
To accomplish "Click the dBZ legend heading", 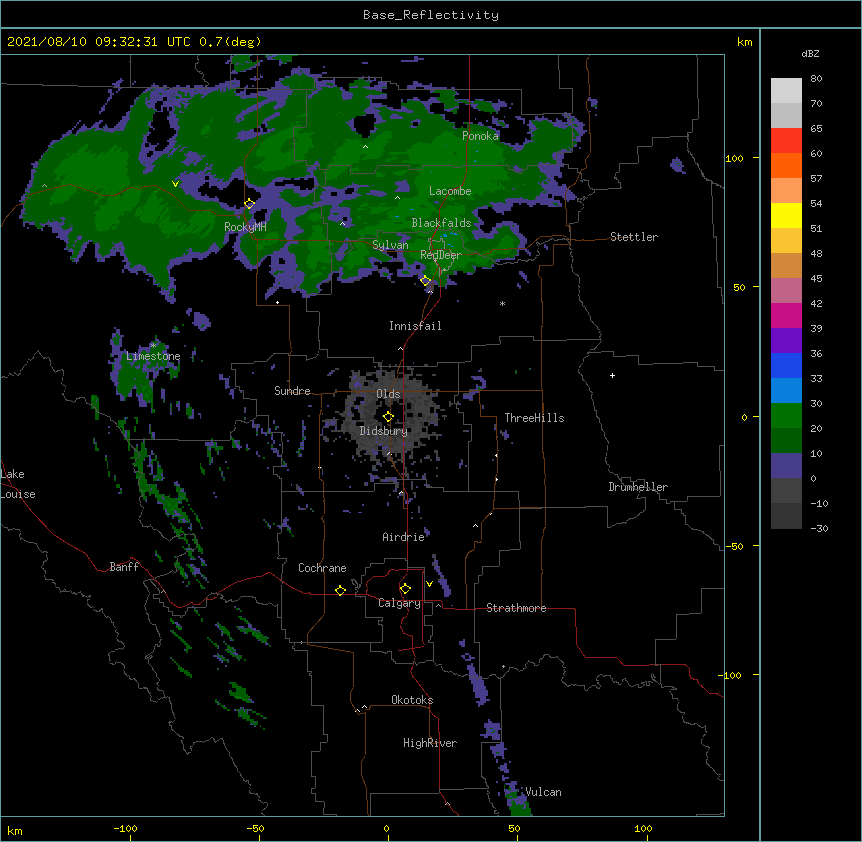I will (x=810, y=53).
